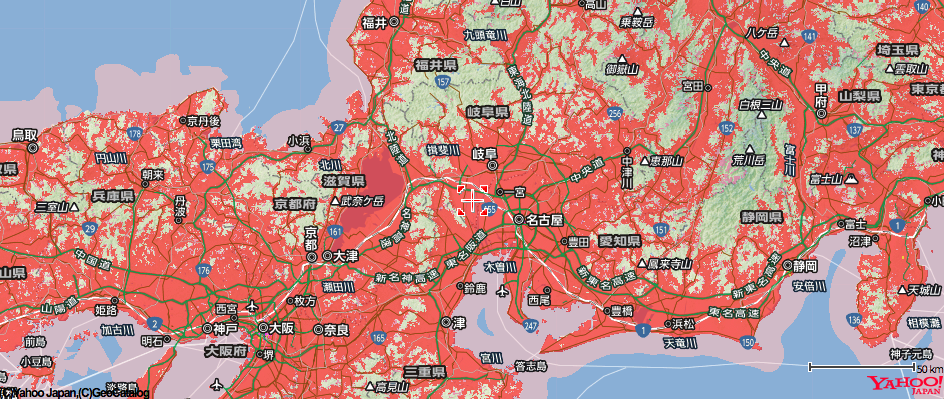Viewport: 944px width, 399px height.
Task: Select the route 157 shield icon
Action: click(445, 81)
